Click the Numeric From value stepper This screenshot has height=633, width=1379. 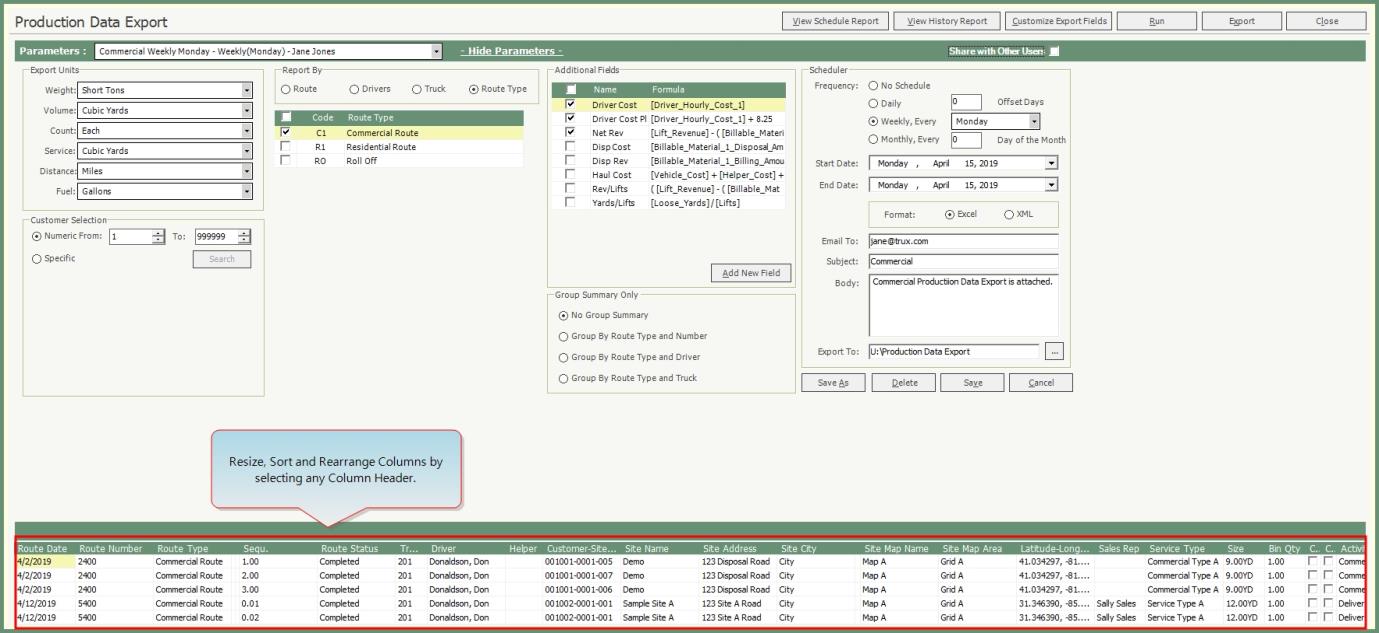158,237
